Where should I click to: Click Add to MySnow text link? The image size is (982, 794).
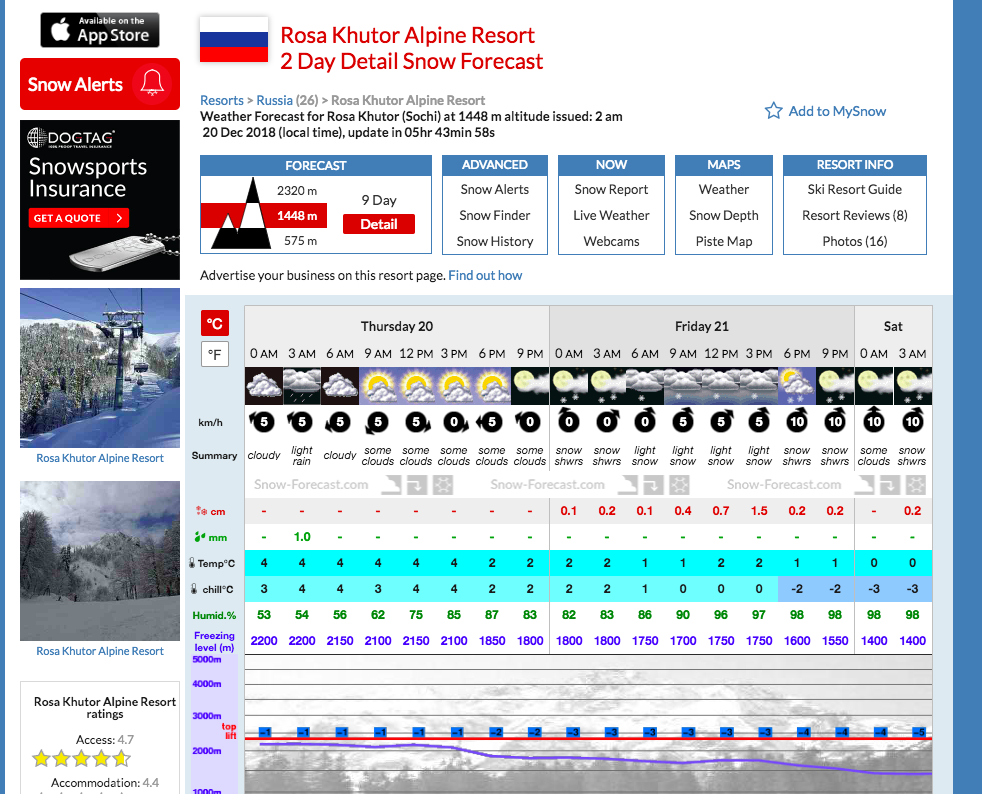point(837,111)
